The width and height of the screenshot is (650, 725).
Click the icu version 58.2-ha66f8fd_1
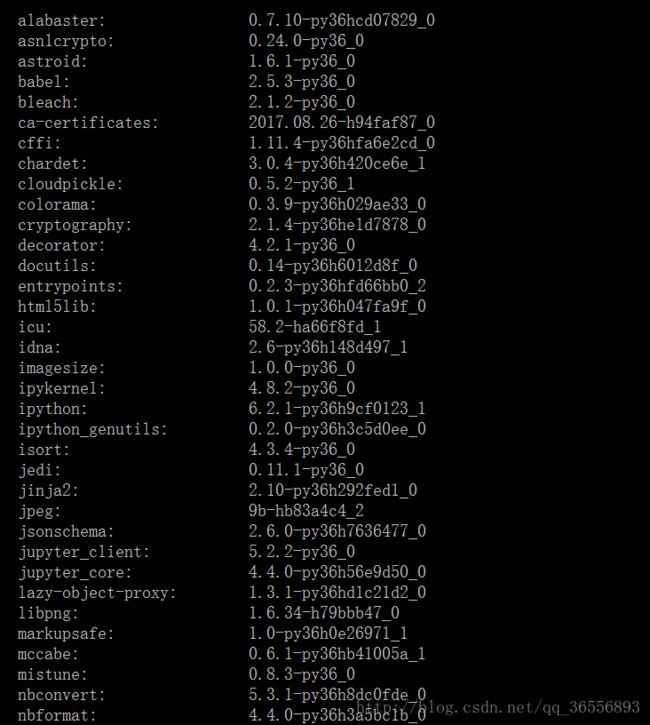[x=315, y=327]
